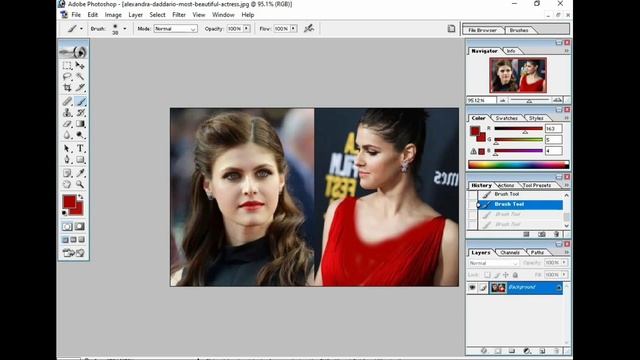The image size is (640, 360).
Task: Swap foreground and background colors
Action: pos(81,197)
